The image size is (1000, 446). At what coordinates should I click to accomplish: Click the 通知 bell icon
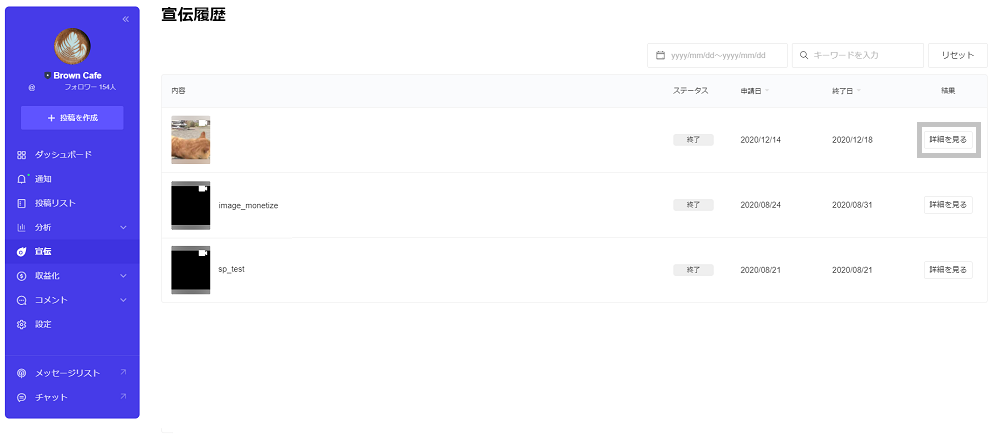[22, 179]
